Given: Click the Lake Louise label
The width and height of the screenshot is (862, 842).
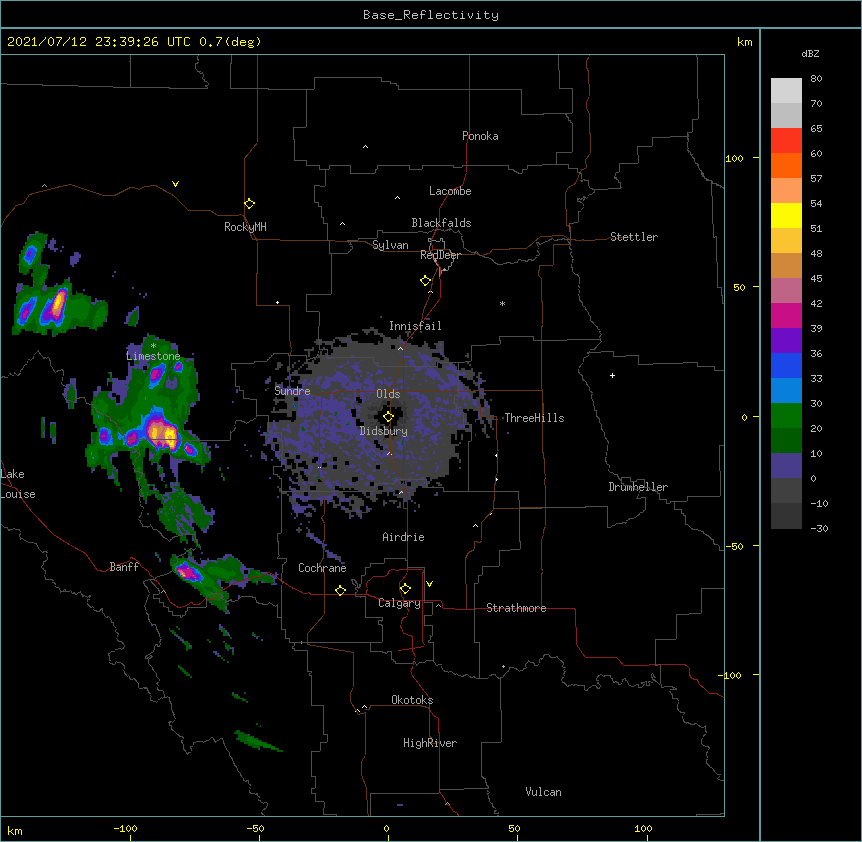Looking at the screenshot, I should pos(18,484).
